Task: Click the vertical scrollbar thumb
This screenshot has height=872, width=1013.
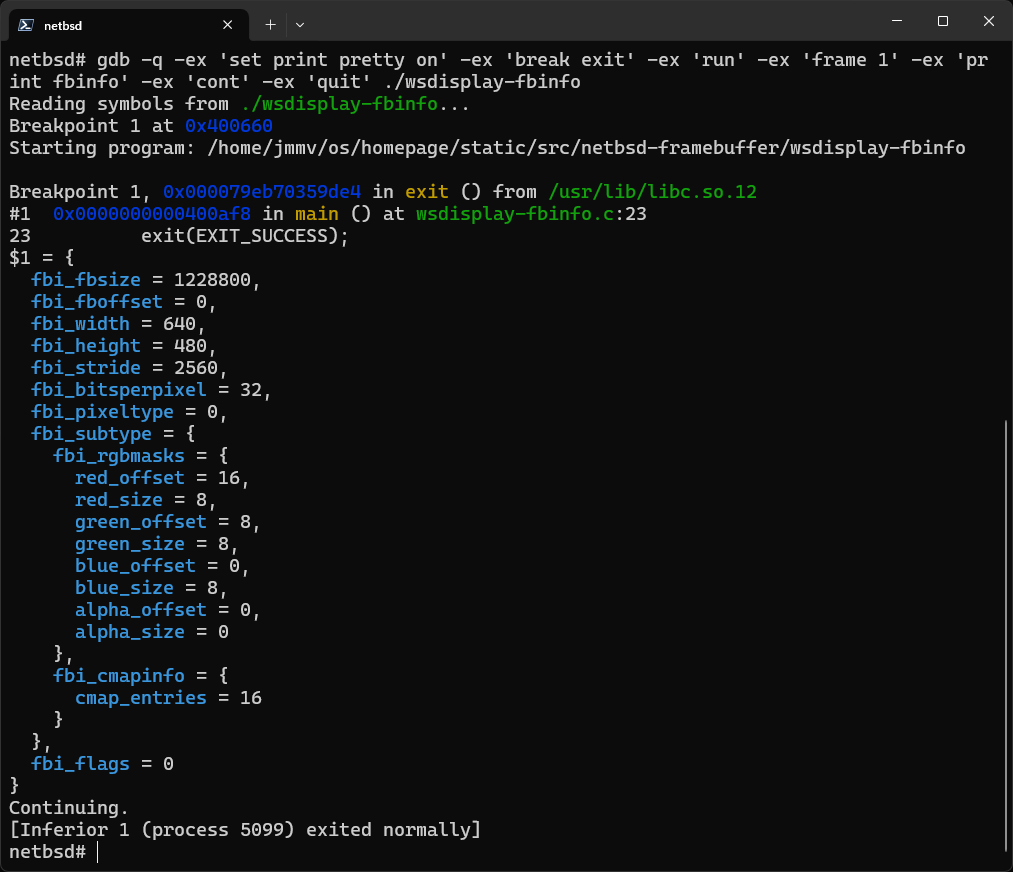Action: tap(1007, 636)
